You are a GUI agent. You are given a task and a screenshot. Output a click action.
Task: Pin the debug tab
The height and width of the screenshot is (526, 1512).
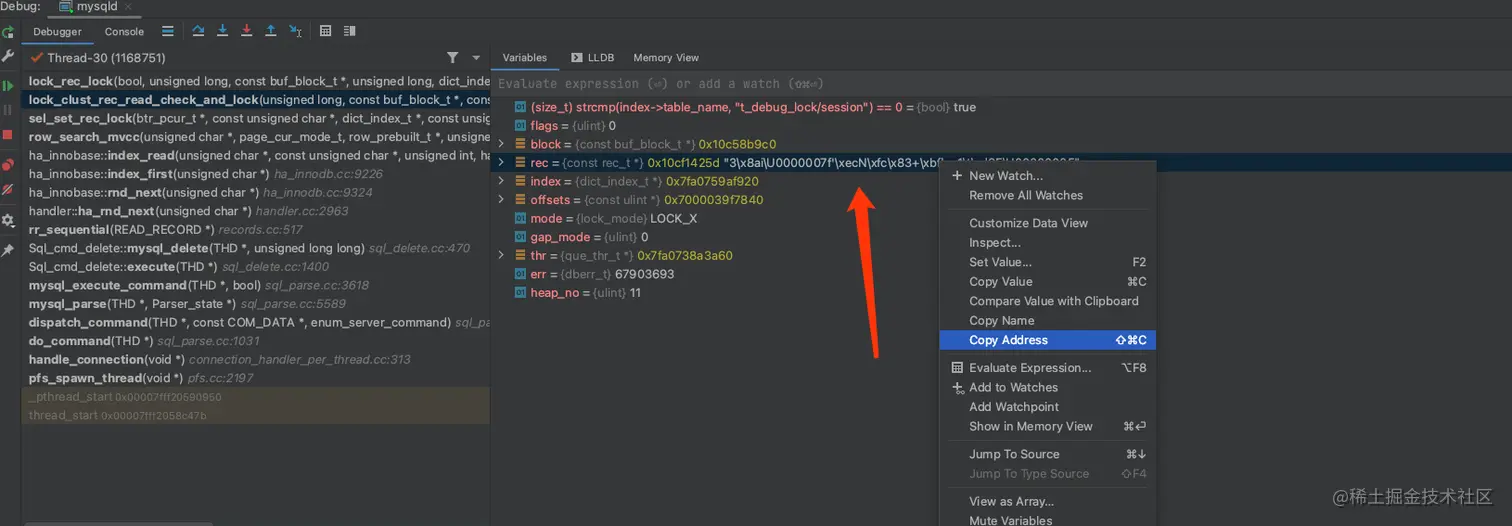[8, 250]
